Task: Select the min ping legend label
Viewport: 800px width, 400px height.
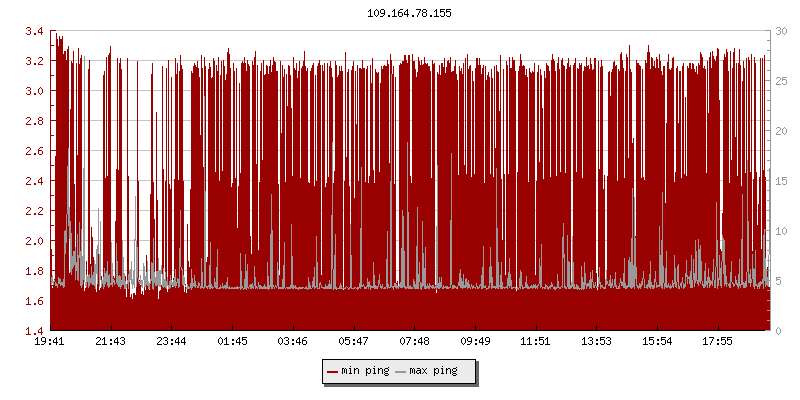Action: (365, 371)
